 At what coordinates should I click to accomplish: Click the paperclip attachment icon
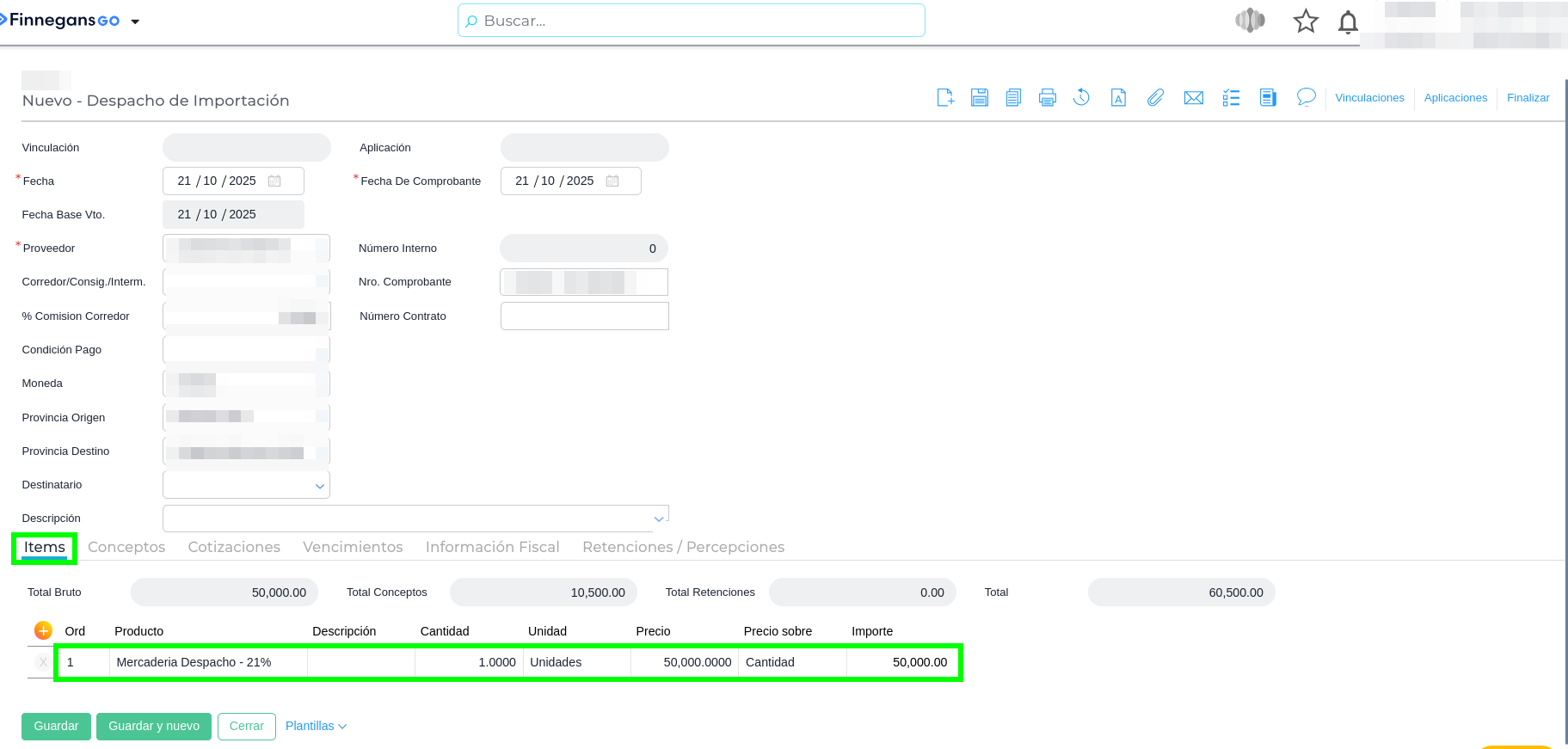(1155, 98)
